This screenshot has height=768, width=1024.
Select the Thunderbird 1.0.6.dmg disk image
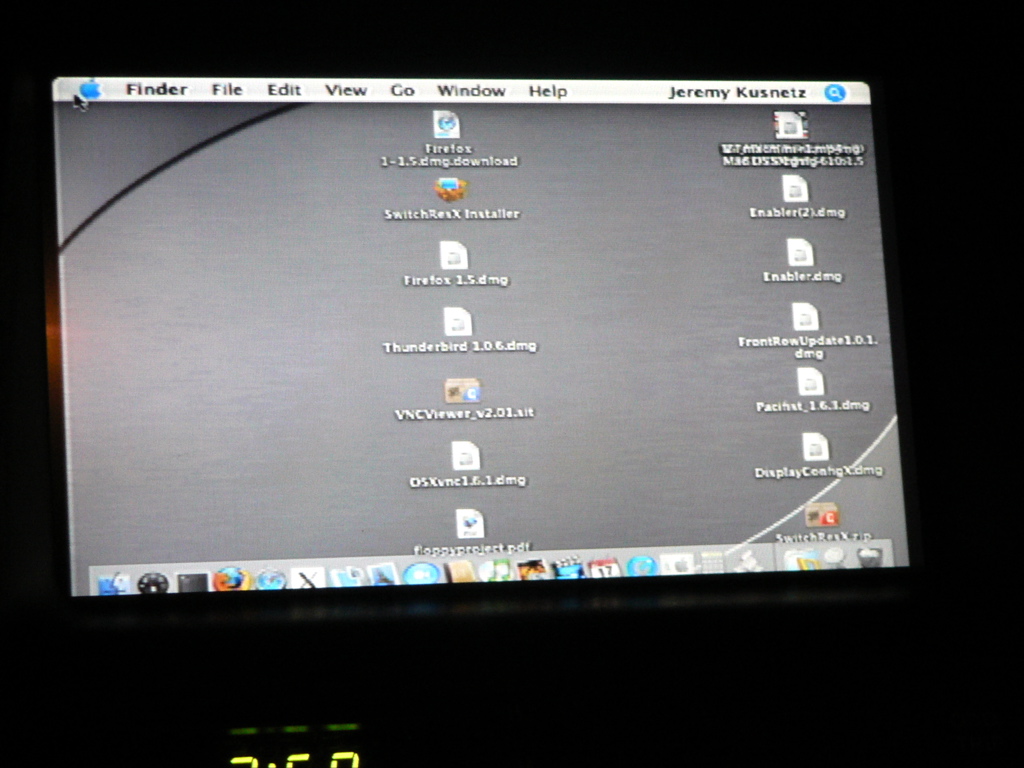458,322
